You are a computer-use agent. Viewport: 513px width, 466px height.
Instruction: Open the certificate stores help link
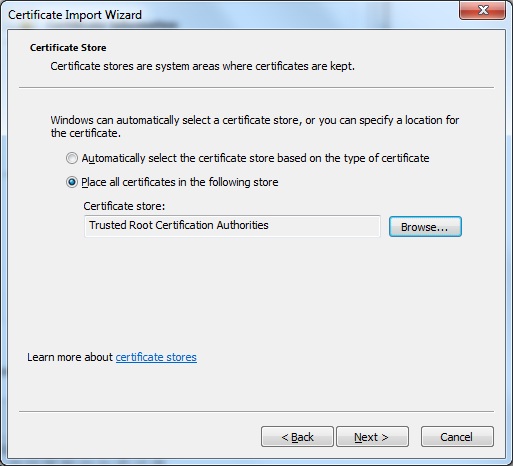click(156, 357)
